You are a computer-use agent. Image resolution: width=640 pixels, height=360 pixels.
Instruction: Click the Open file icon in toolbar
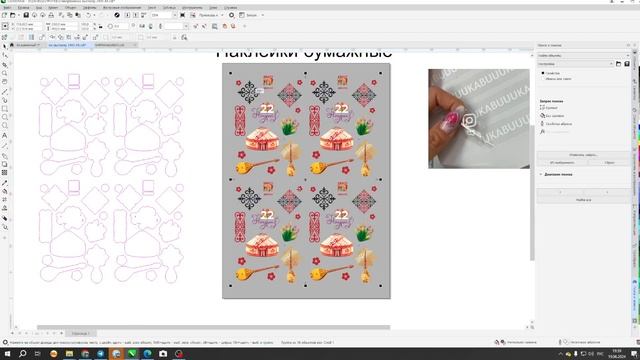click(13, 15)
